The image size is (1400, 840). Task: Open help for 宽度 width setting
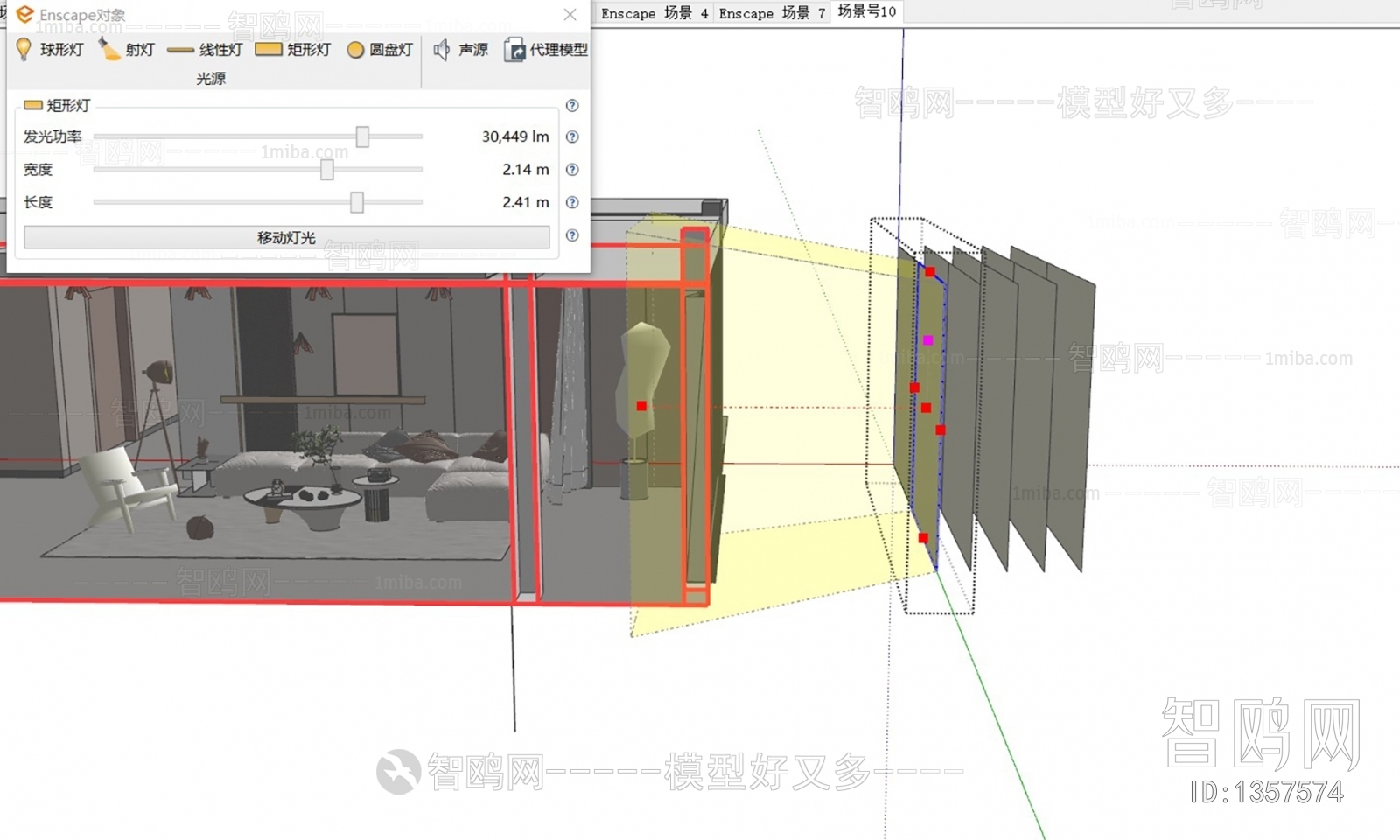point(572,170)
